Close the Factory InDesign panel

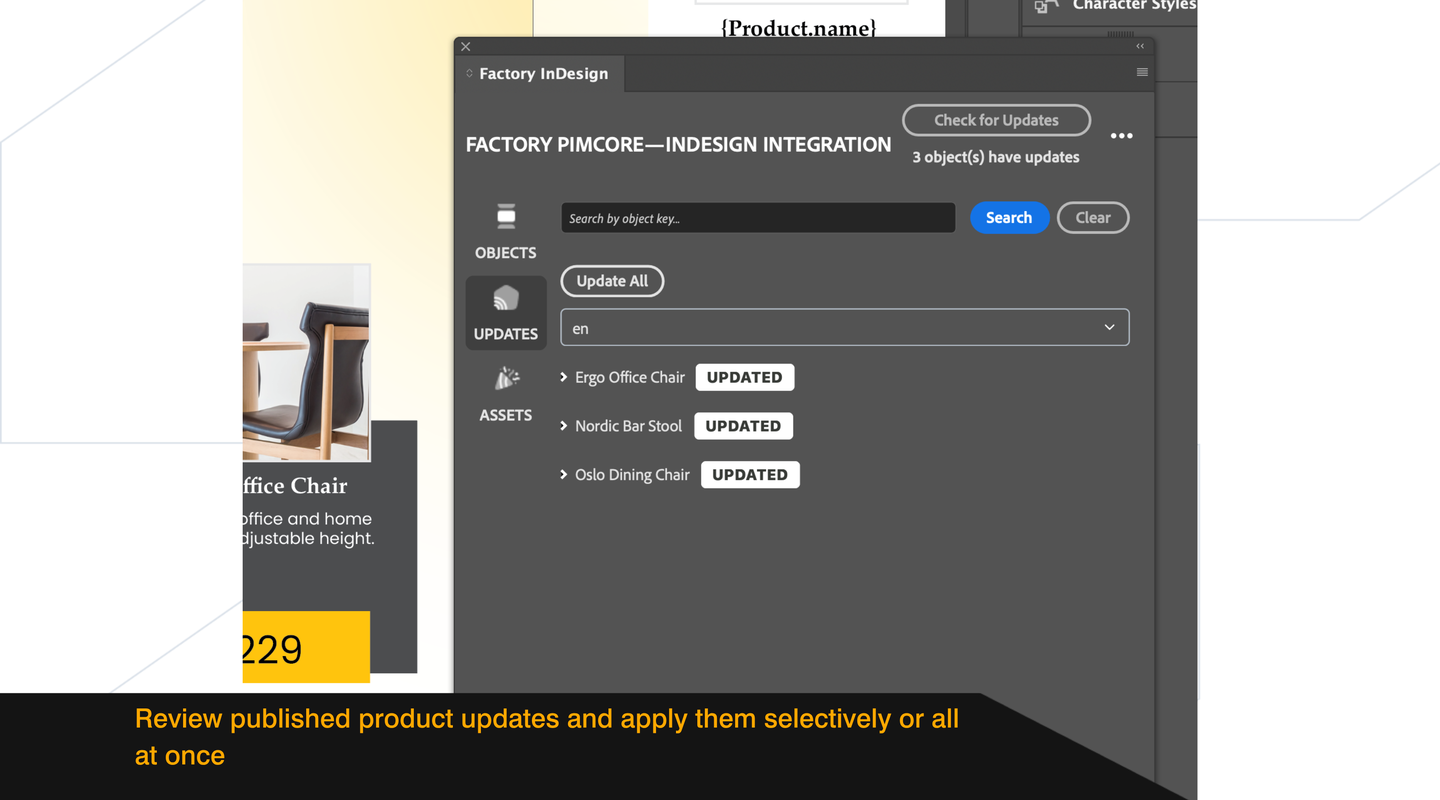[x=466, y=46]
